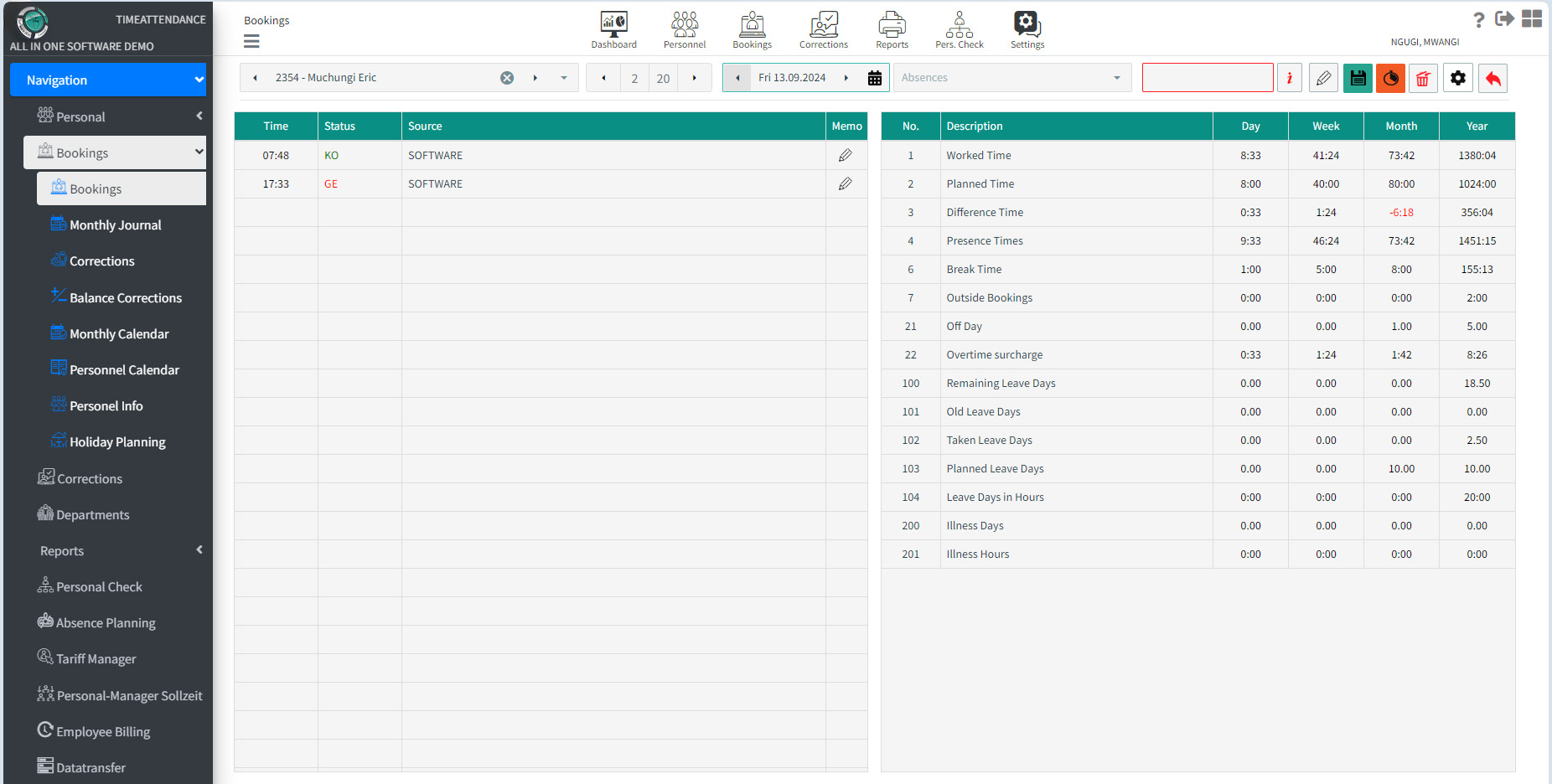Open Balance Corrections in sidebar
1552x784 pixels.
pos(125,297)
